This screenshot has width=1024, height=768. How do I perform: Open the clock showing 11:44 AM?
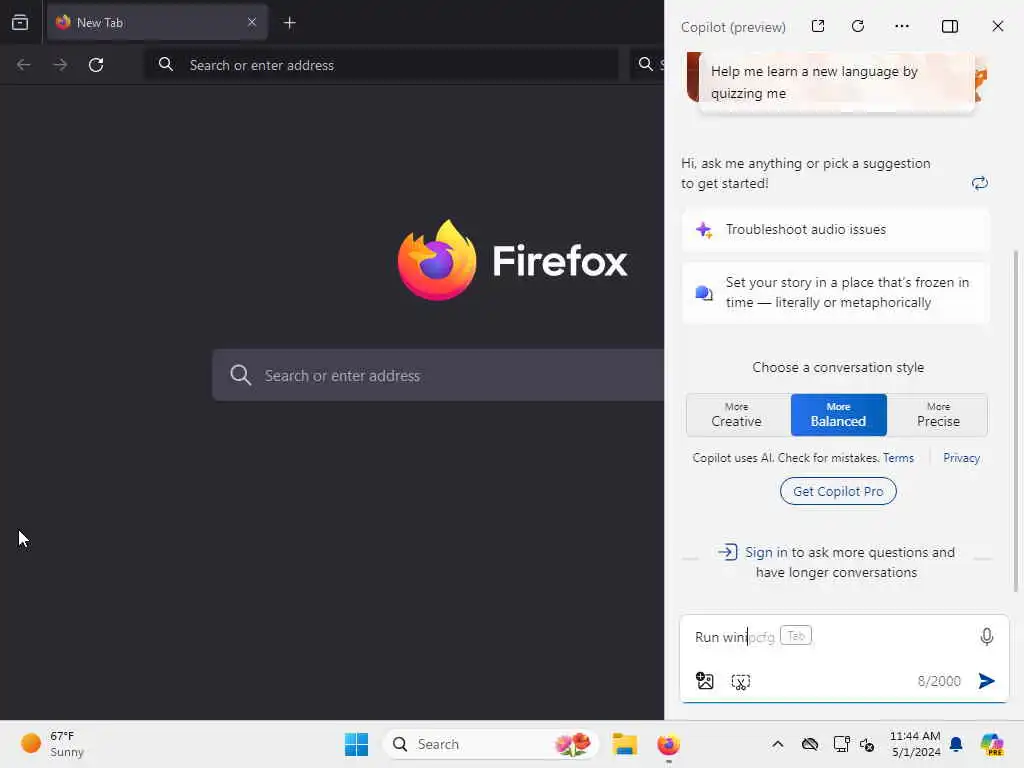pos(915,744)
